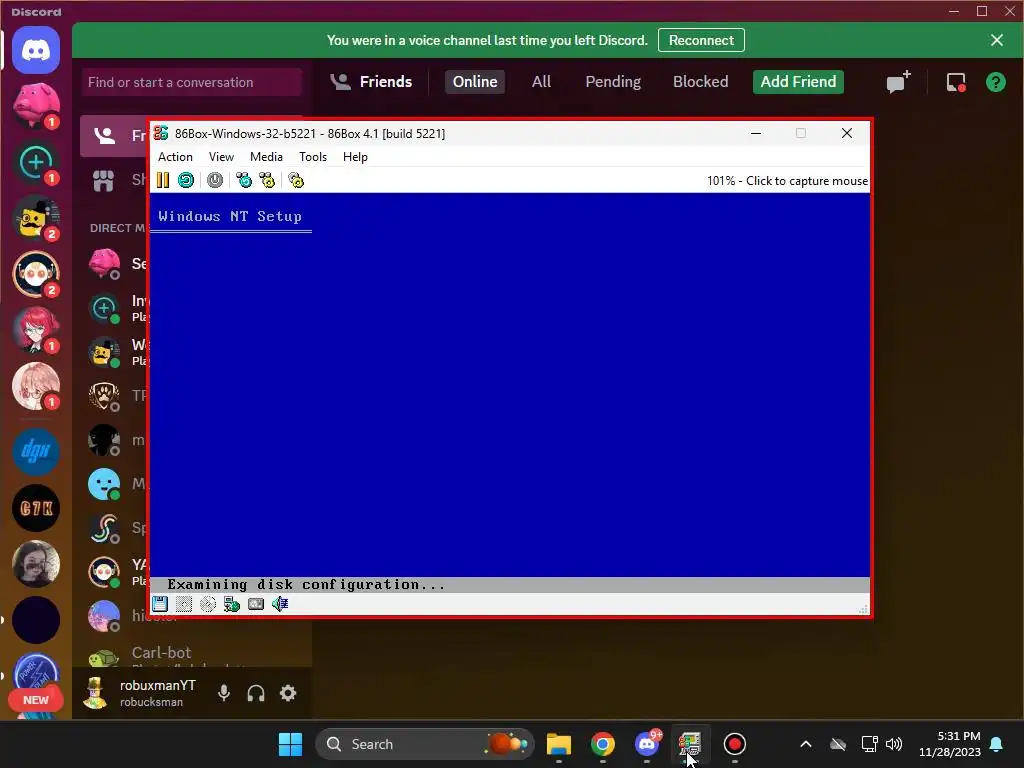
Task: Open Discord User Settings gear
Action: (x=288, y=693)
